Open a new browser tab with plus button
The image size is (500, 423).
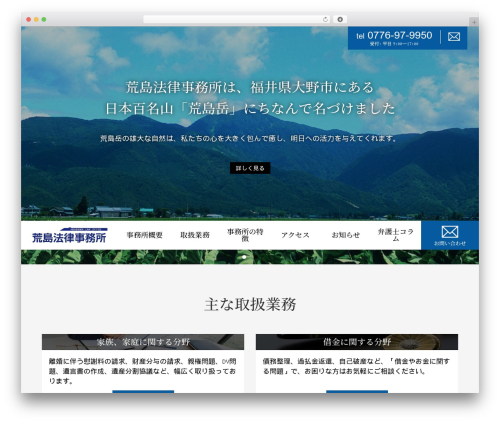click(x=474, y=22)
